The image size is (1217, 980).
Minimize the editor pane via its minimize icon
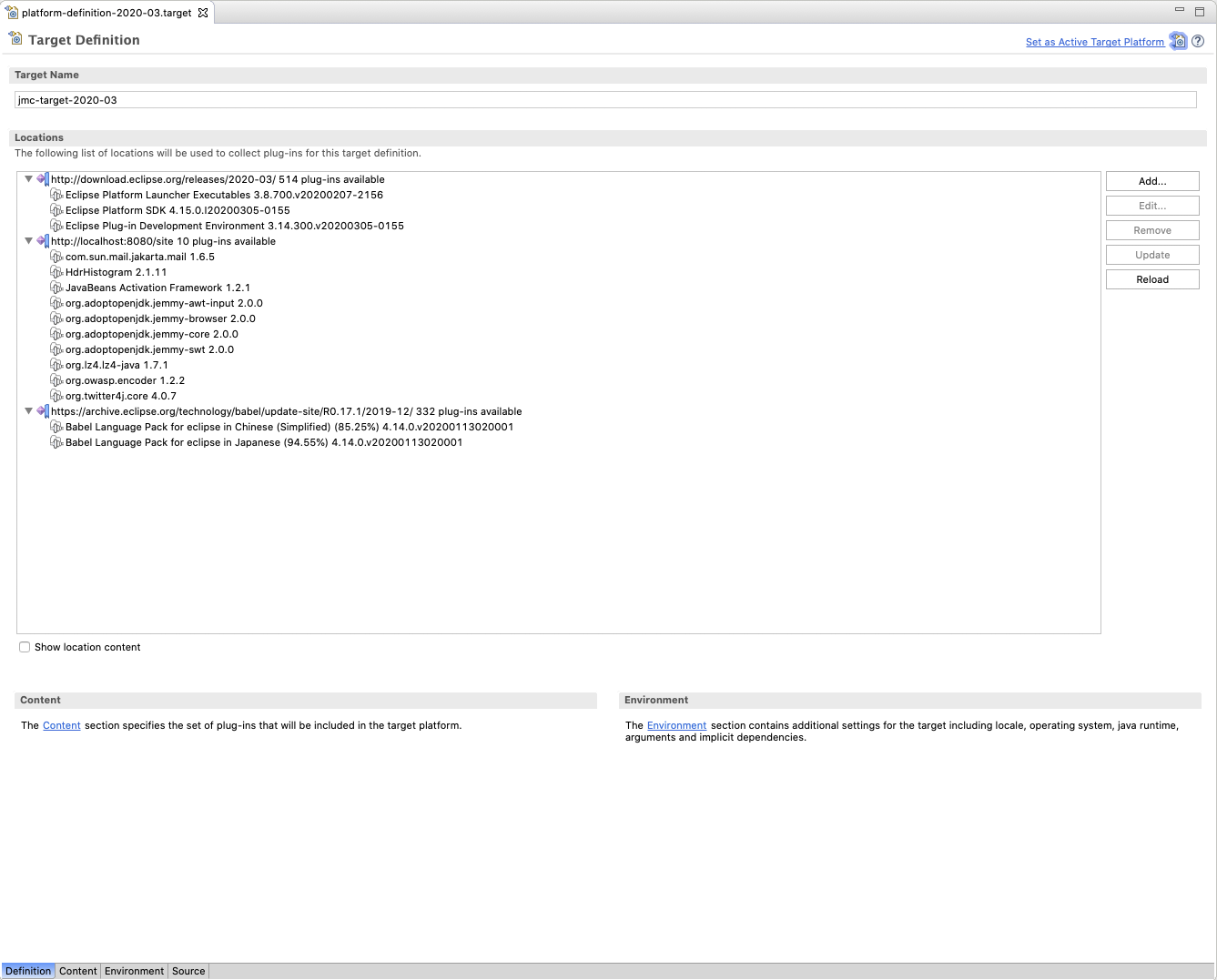pyautogui.click(x=1179, y=10)
